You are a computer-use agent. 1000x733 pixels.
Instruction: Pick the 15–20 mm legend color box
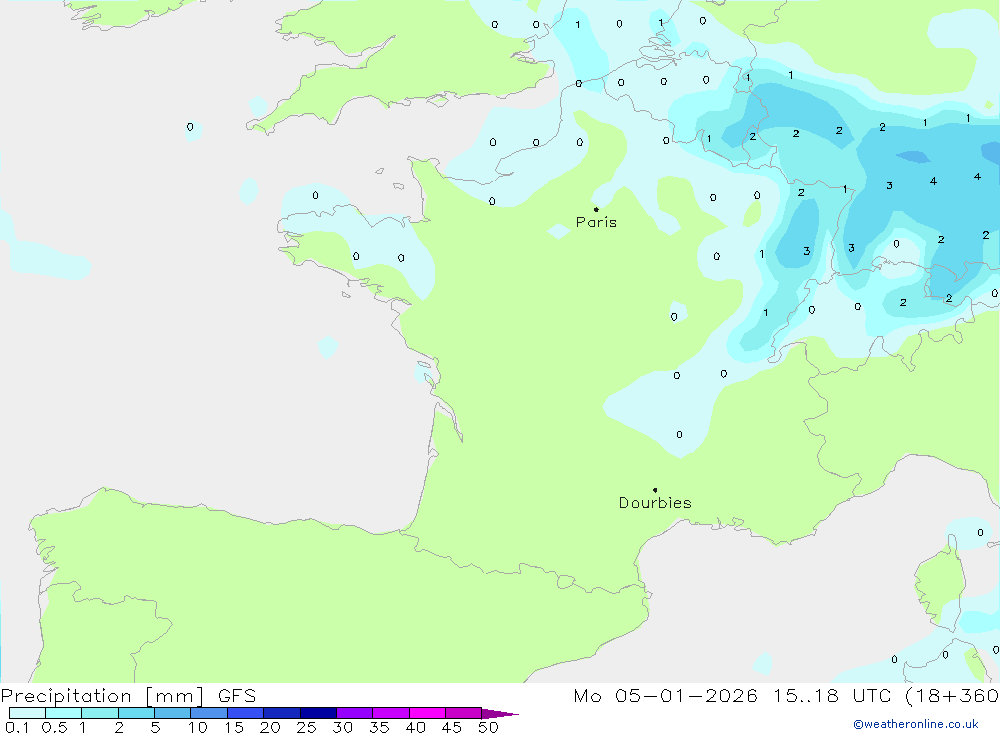point(246,713)
